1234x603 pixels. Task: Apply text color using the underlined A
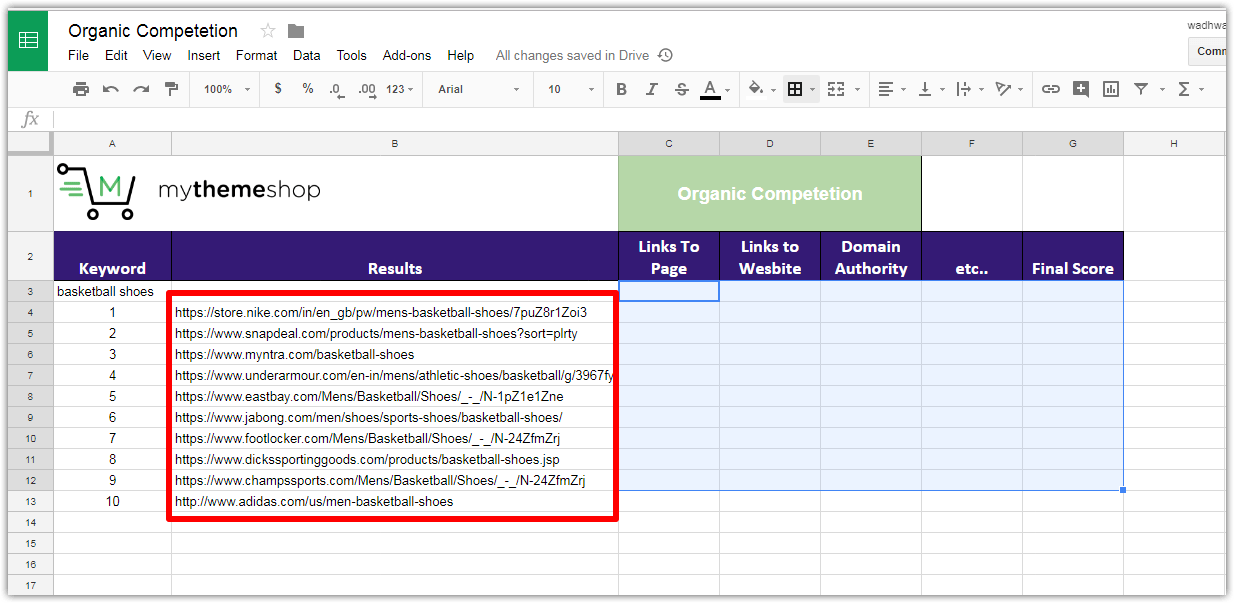click(710, 89)
